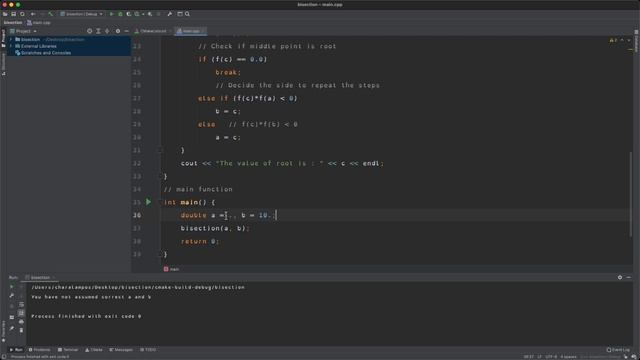Go to previous highlighted error arrow
This screenshot has height=360, width=640.
[622, 40]
